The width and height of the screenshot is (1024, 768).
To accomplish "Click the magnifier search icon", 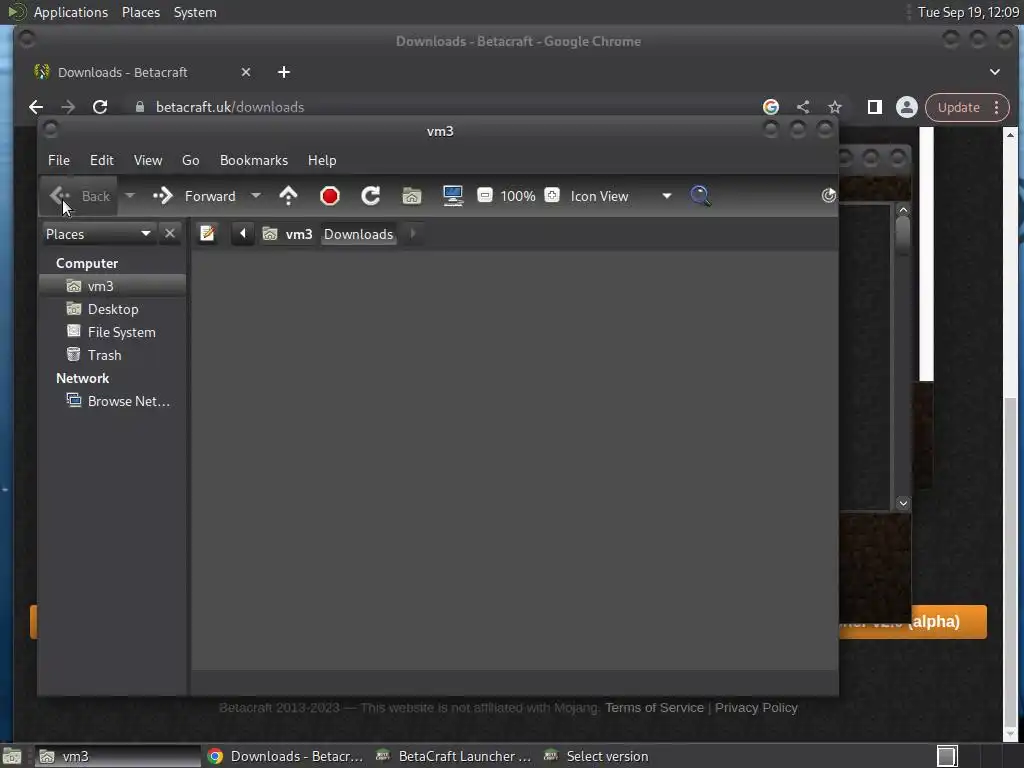I will 700,196.
